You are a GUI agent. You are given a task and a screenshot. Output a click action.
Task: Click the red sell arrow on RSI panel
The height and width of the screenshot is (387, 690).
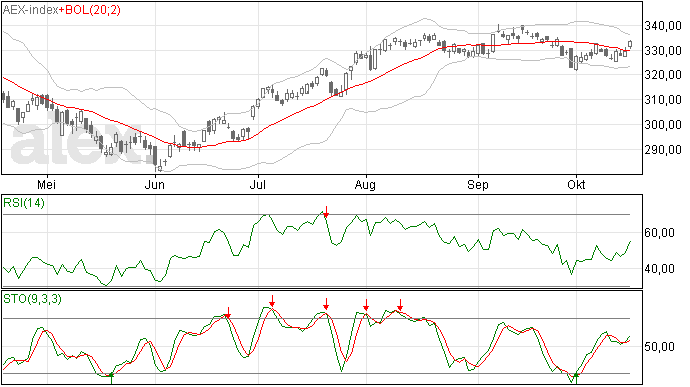pyautogui.click(x=326, y=211)
